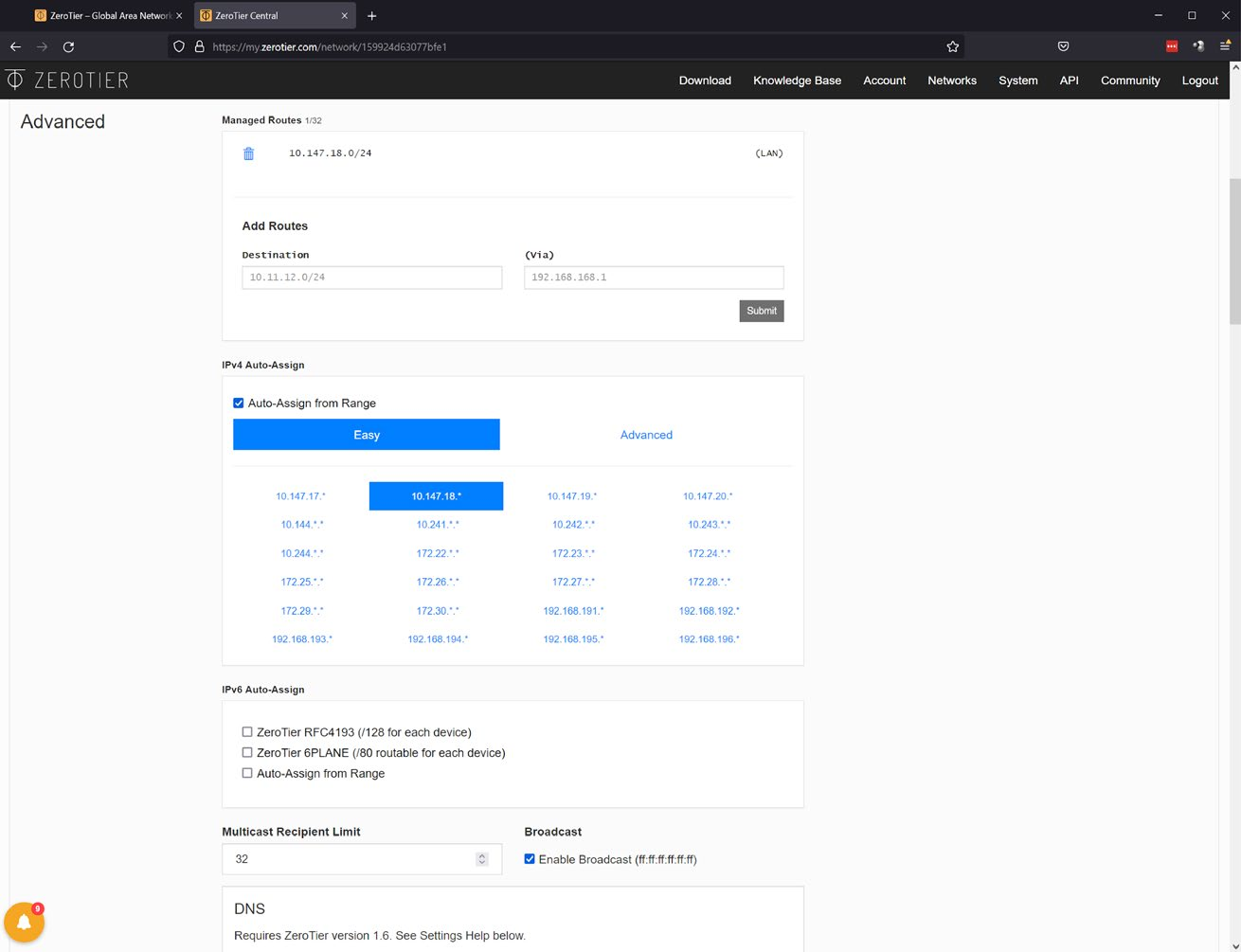The width and height of the screenshot is (1241, 952).
Task: Open System in the top navigation
Action: pos(1017,81)
